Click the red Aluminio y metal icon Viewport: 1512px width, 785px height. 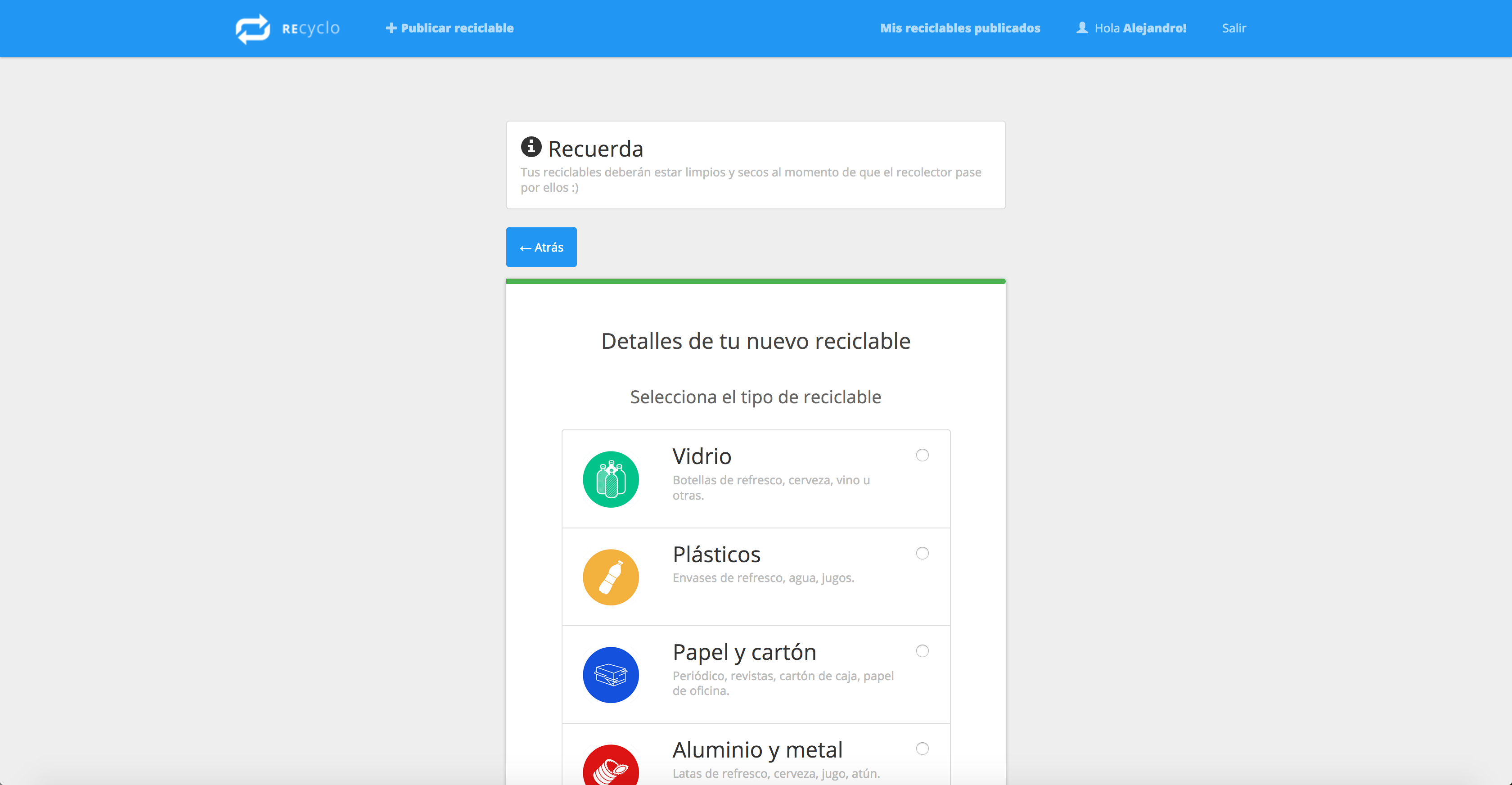tap(611, 768)
